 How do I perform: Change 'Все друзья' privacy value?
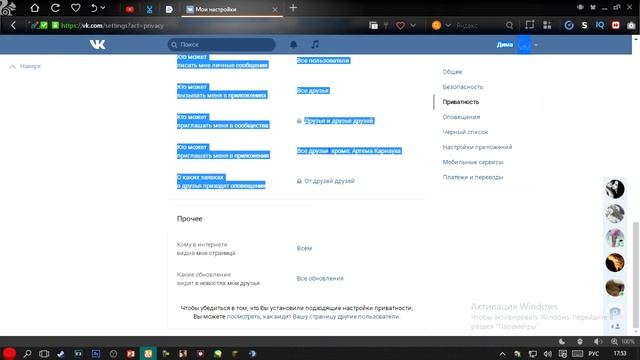point(313,91)
